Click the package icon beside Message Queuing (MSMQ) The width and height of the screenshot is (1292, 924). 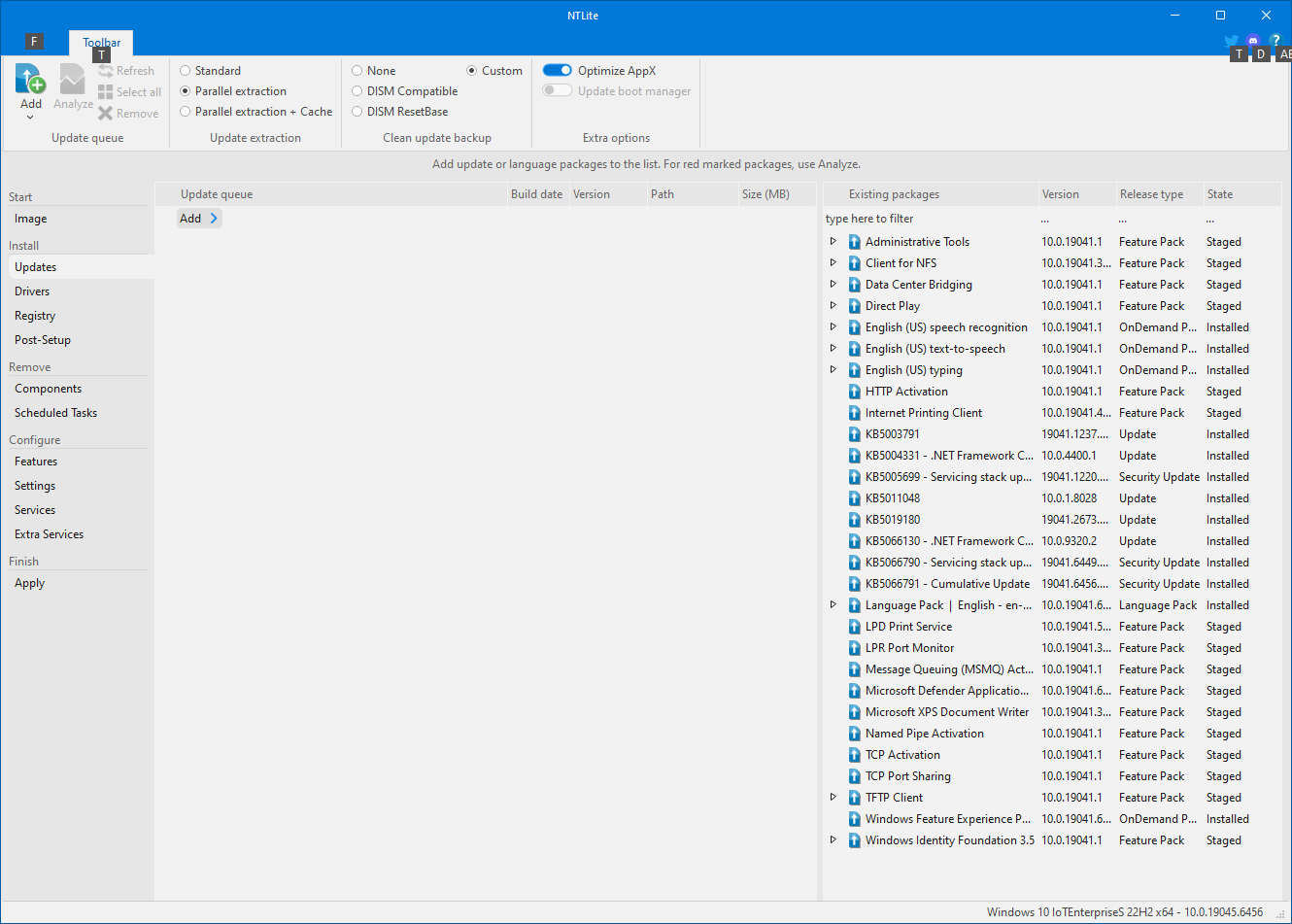(x=854, y=669)
